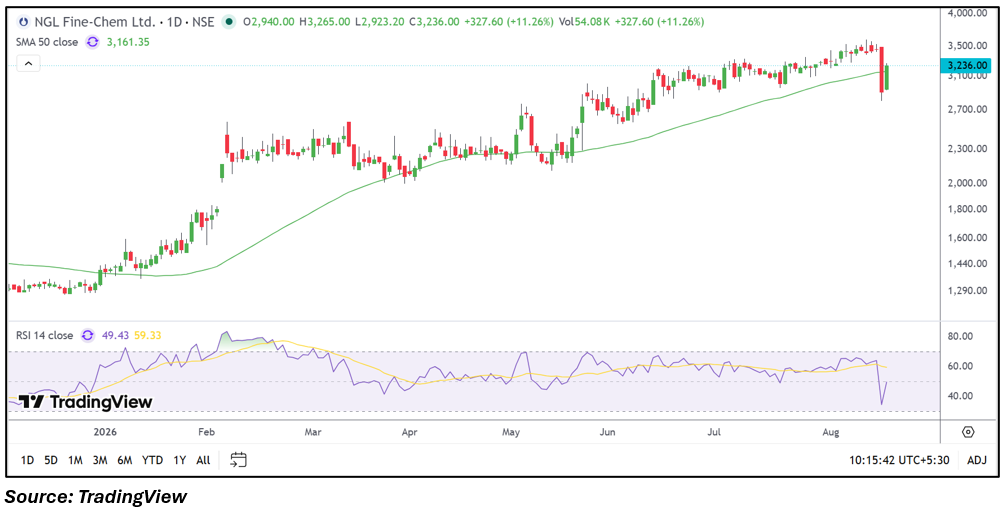Screen dimensions: 1006x511
Task: Click the 4,000.00 price axis label
Action: [x=967, y=13]
